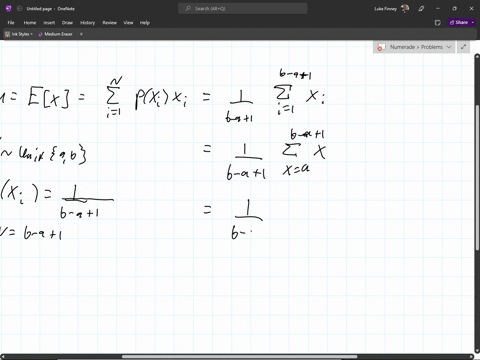Screen dimensions: 480x360
Task: Open the quick access toolbar customize arrow
Action: pos(81,34)
